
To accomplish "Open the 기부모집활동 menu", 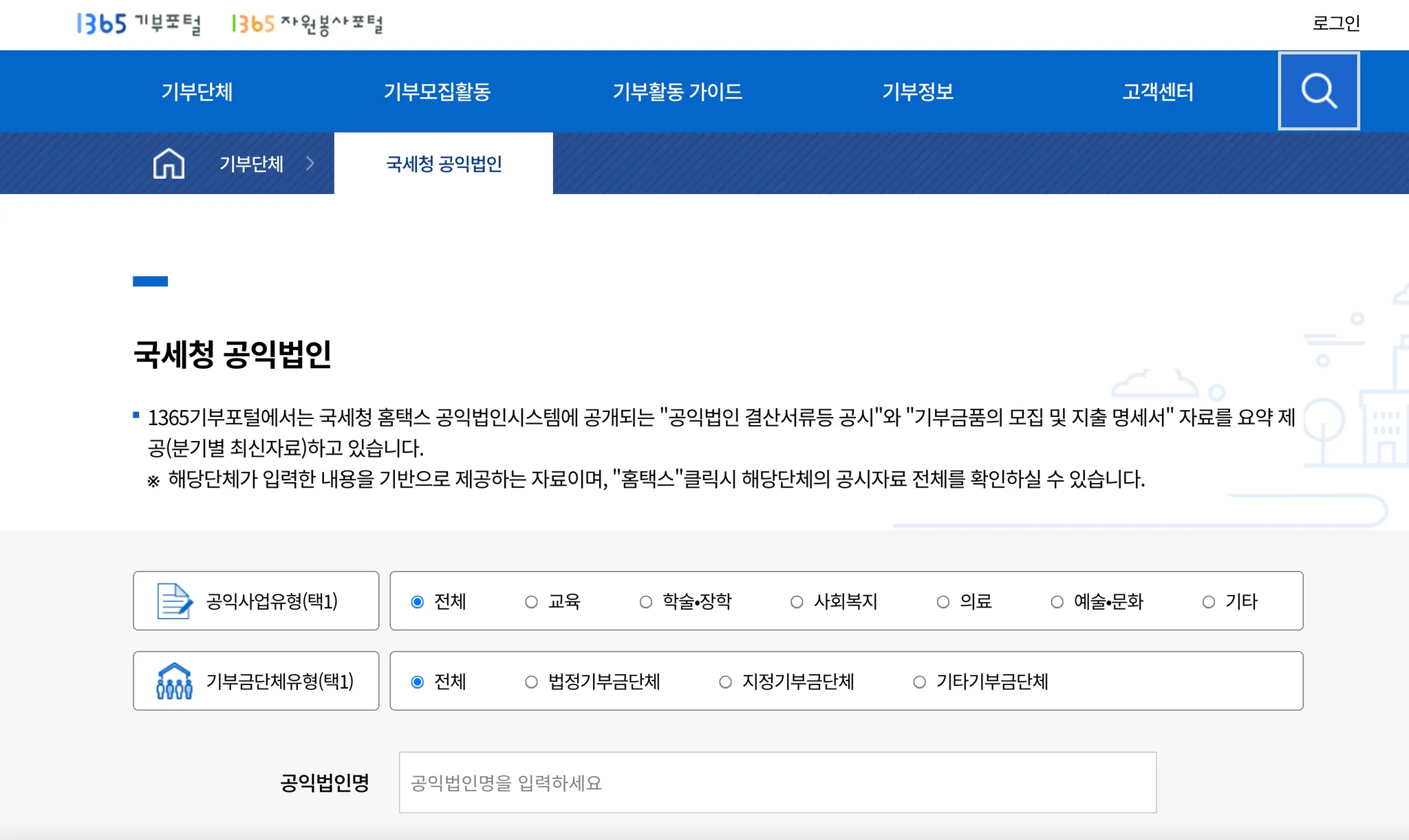I will point(437,91).
